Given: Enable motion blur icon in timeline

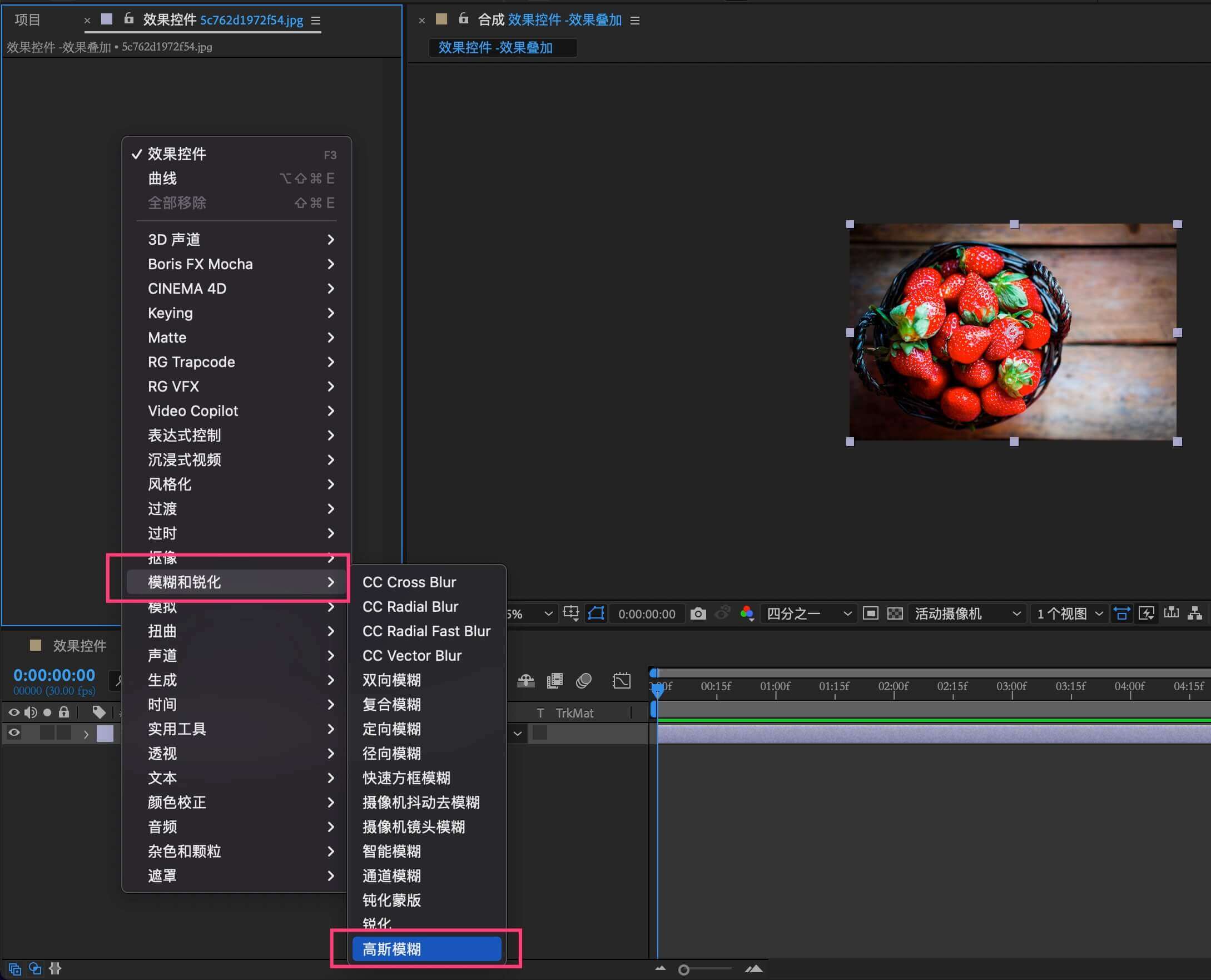Looking at the screenshot, I should click(x=584, y=681).
